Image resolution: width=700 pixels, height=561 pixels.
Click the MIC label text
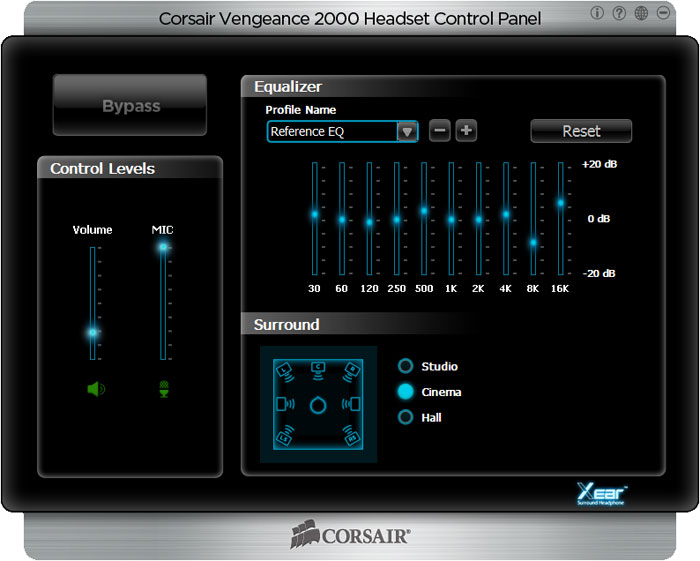click(162, 230)
